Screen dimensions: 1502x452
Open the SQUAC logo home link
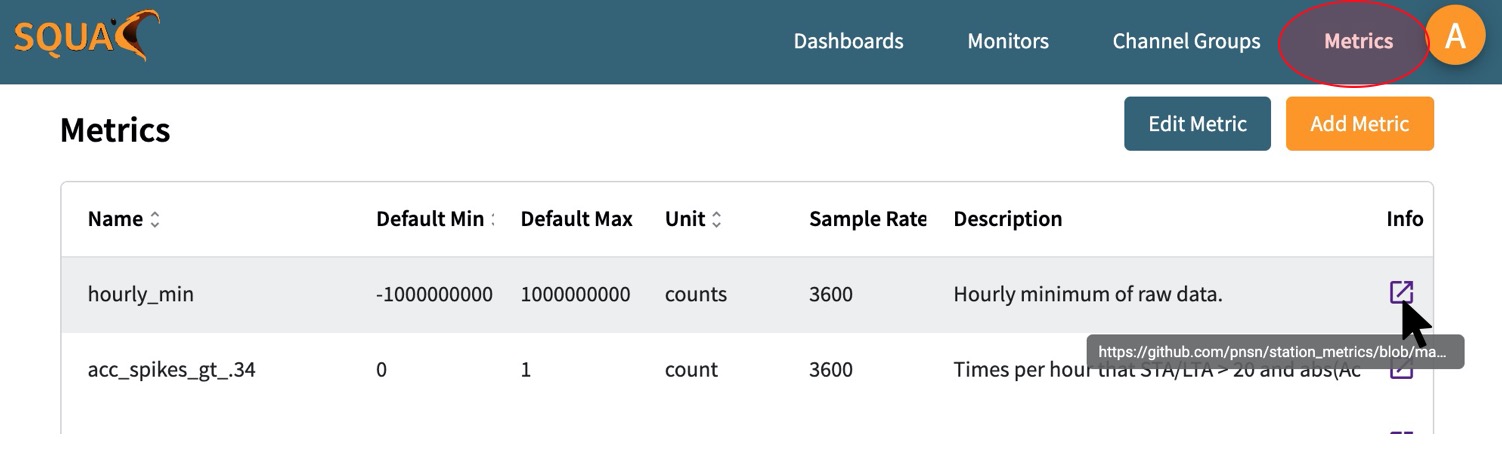coord(86,37)
